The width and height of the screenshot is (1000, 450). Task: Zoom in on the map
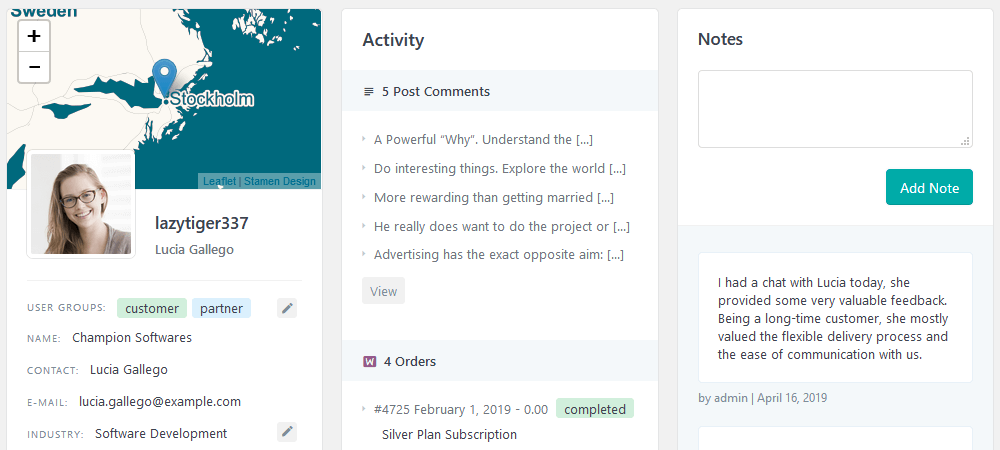pos(34,36)
